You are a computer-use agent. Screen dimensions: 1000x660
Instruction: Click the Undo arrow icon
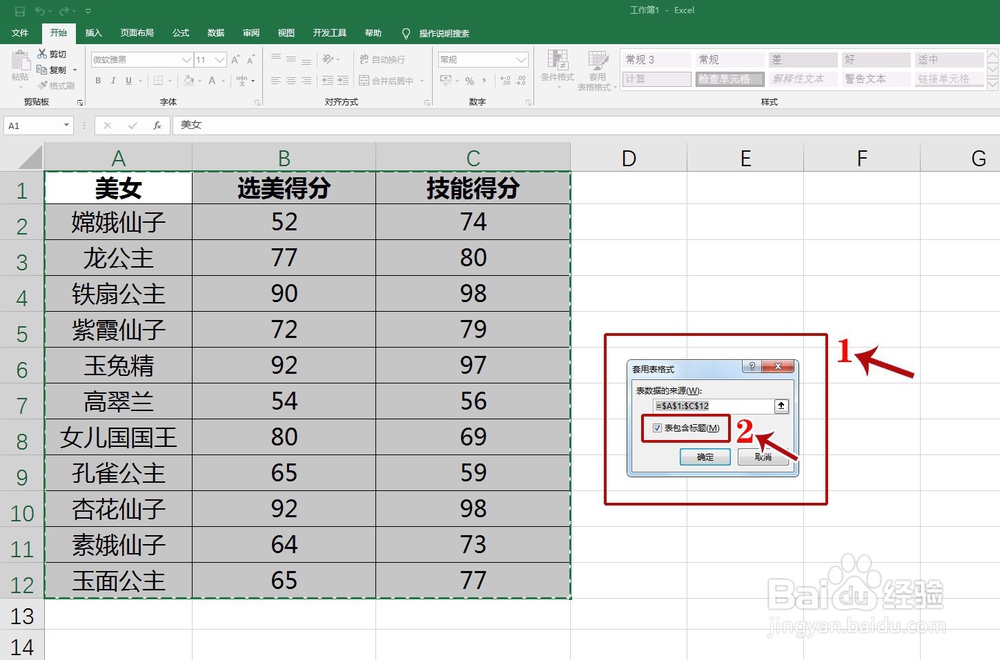coord(40,11)
